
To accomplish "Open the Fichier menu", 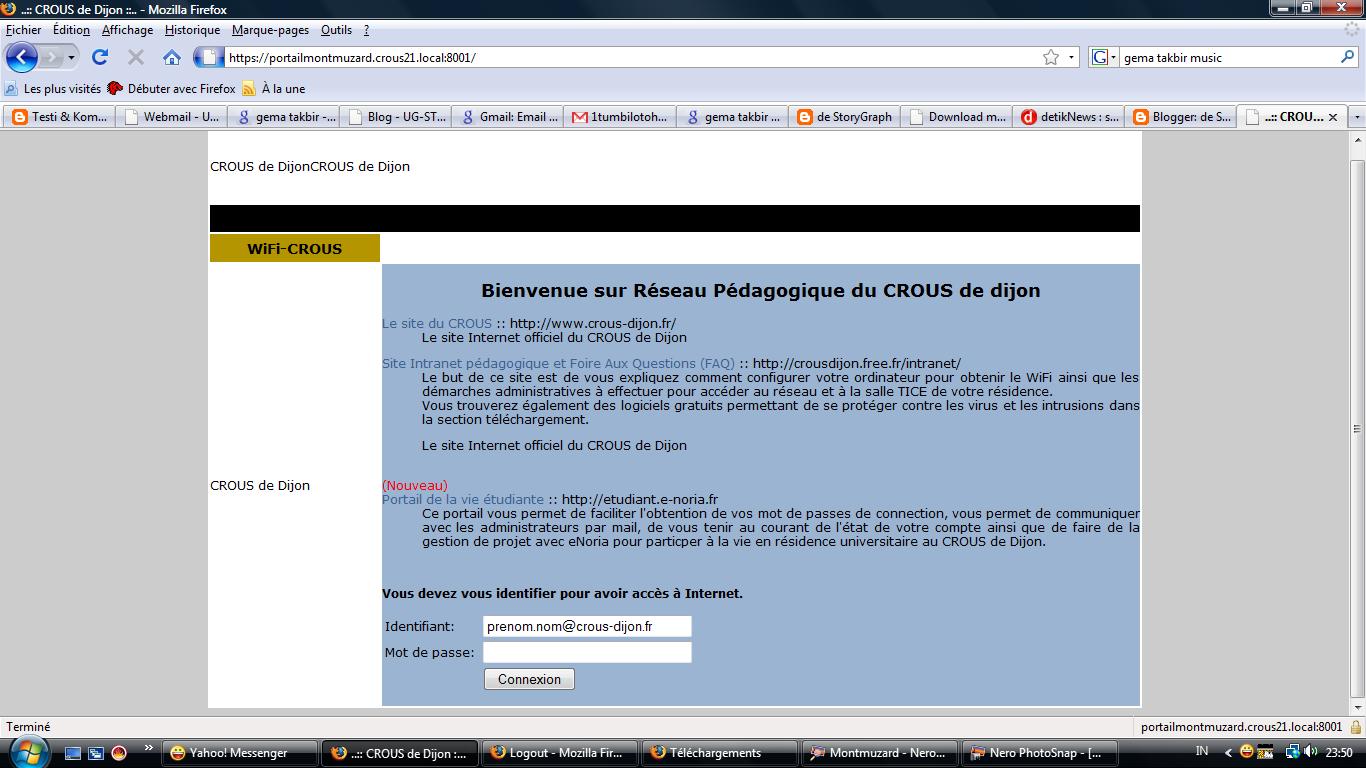I will (x=24, y=30).
